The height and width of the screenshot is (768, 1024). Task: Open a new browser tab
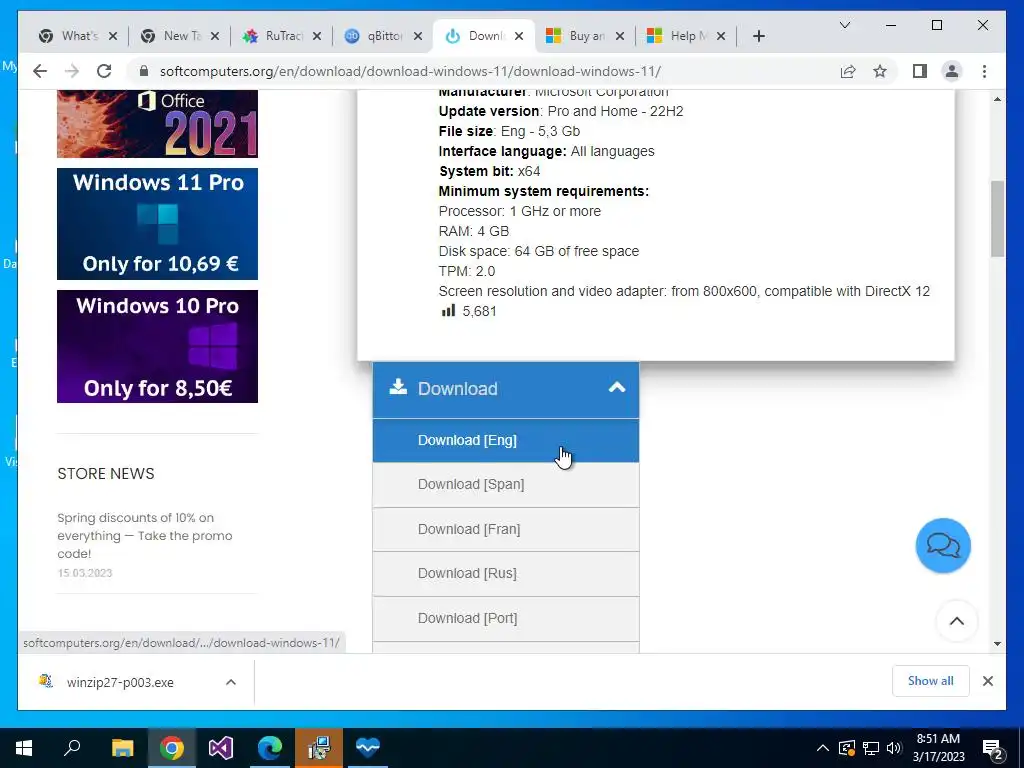[x=758, y=36]
